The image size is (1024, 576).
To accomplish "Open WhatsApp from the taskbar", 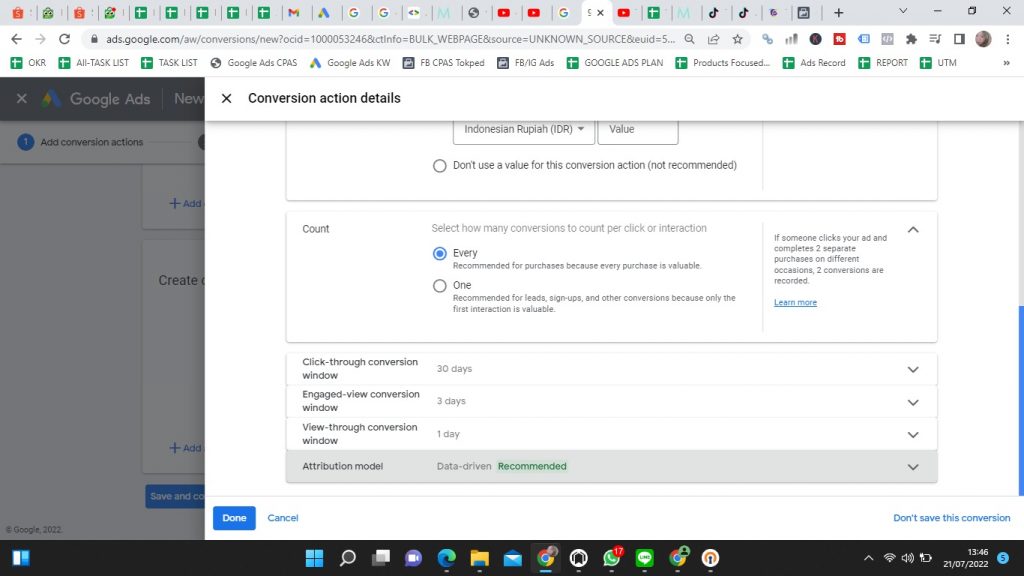I will [612, 558].
